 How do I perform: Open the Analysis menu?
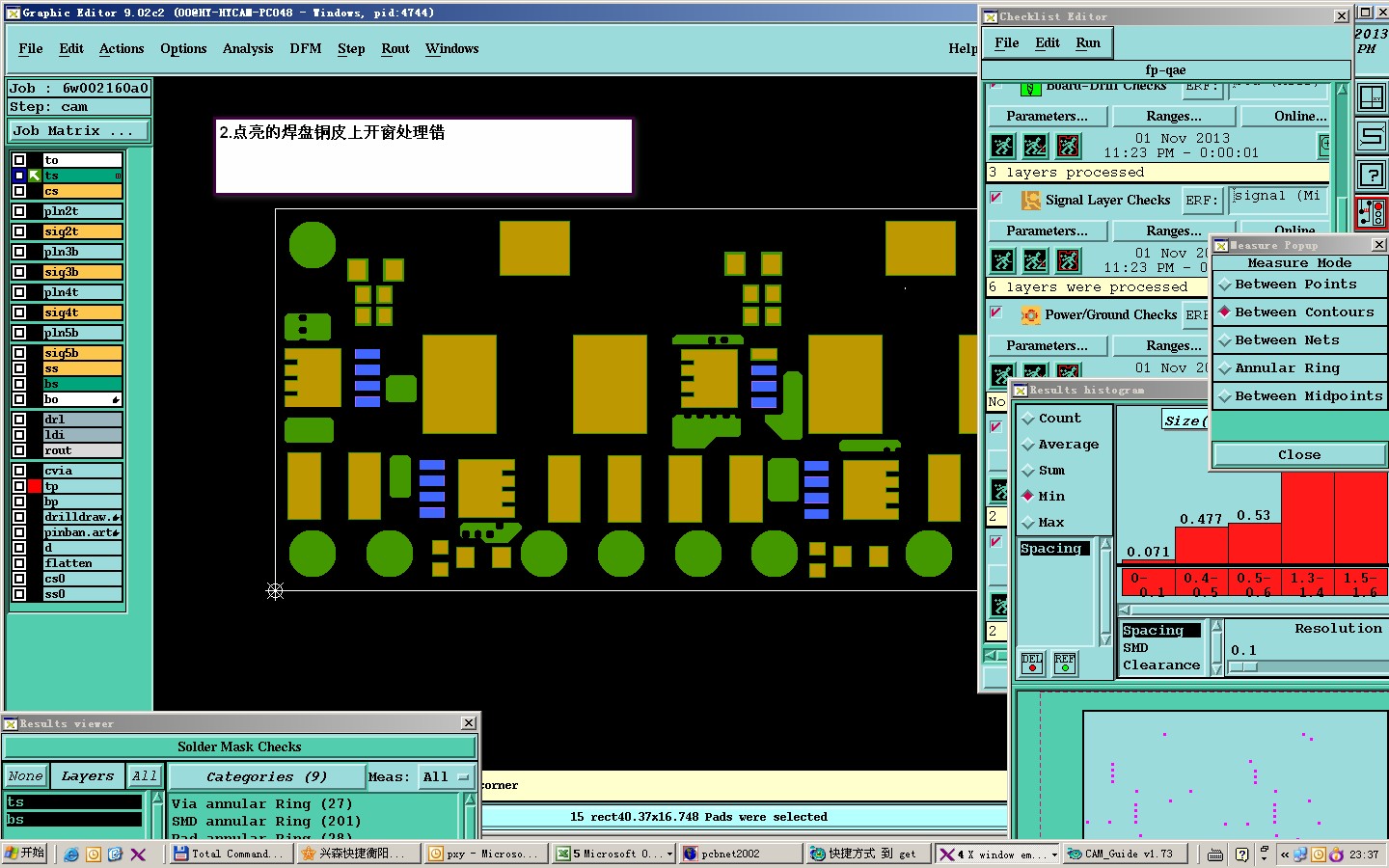[x=248, y=49]
